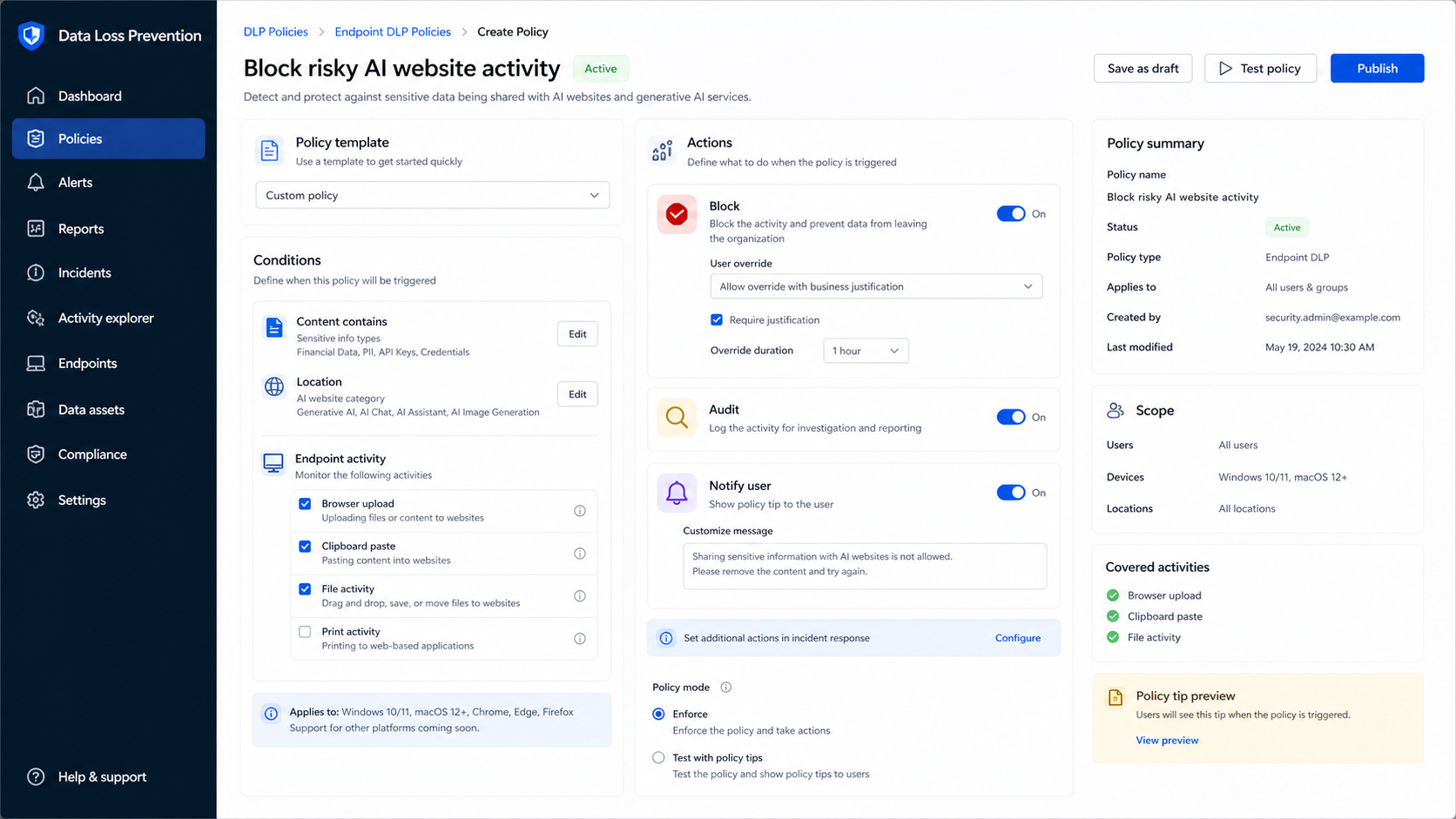Viewport: 1456px width, 819px height.
Task: Turn off the Audit toggle
Action: (x=1011, y=417)
